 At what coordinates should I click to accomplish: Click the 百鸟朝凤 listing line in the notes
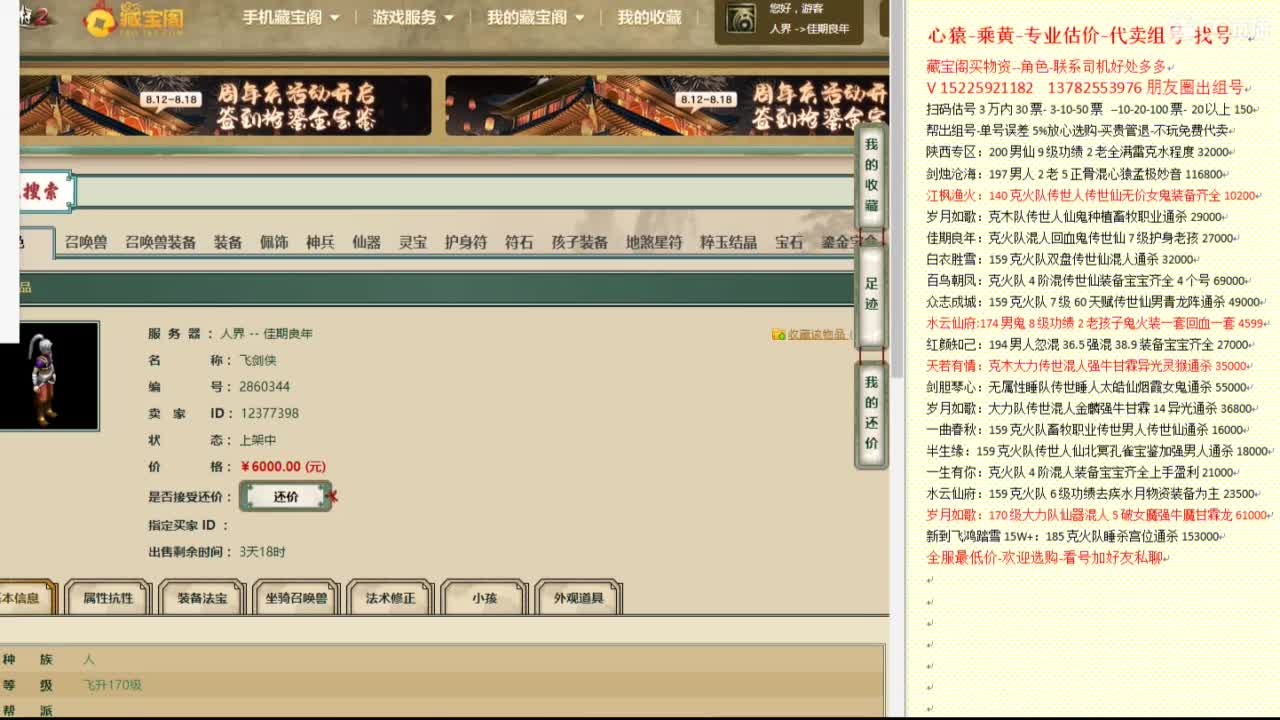[1089, 281]
